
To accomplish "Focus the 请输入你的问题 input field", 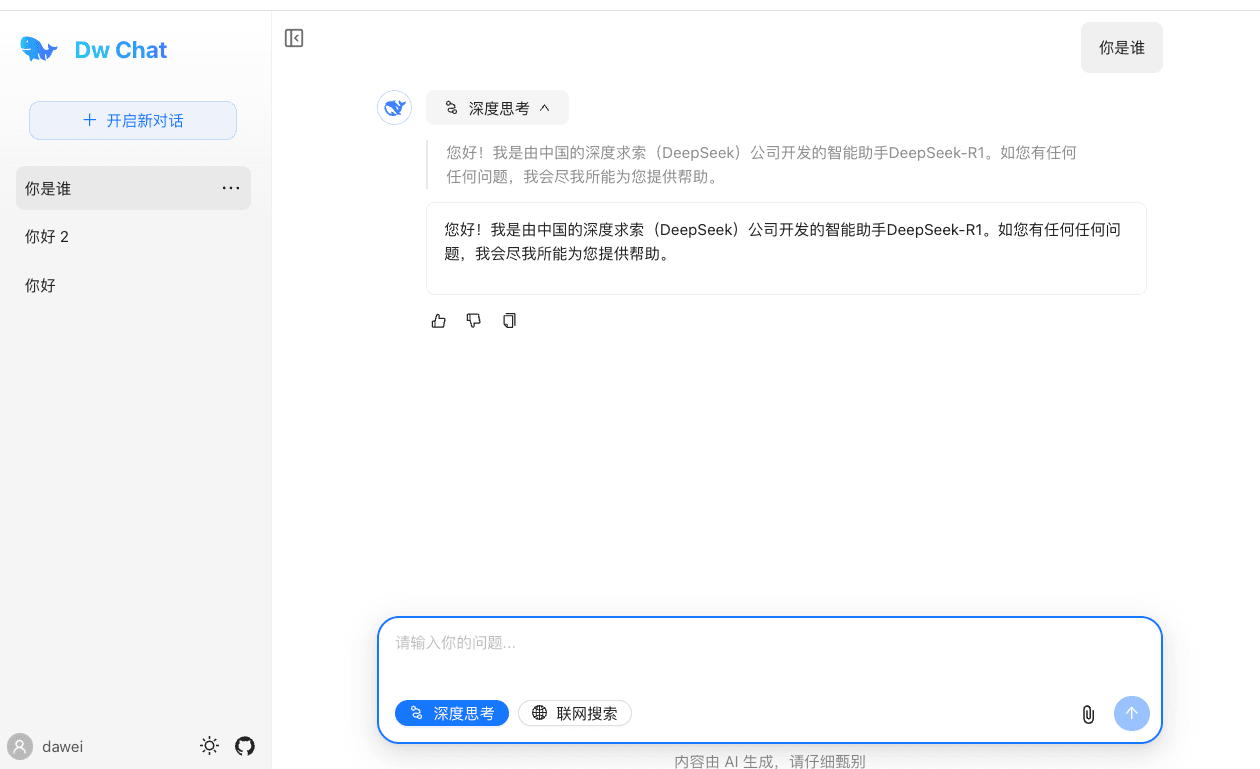I will pos(768,655).
